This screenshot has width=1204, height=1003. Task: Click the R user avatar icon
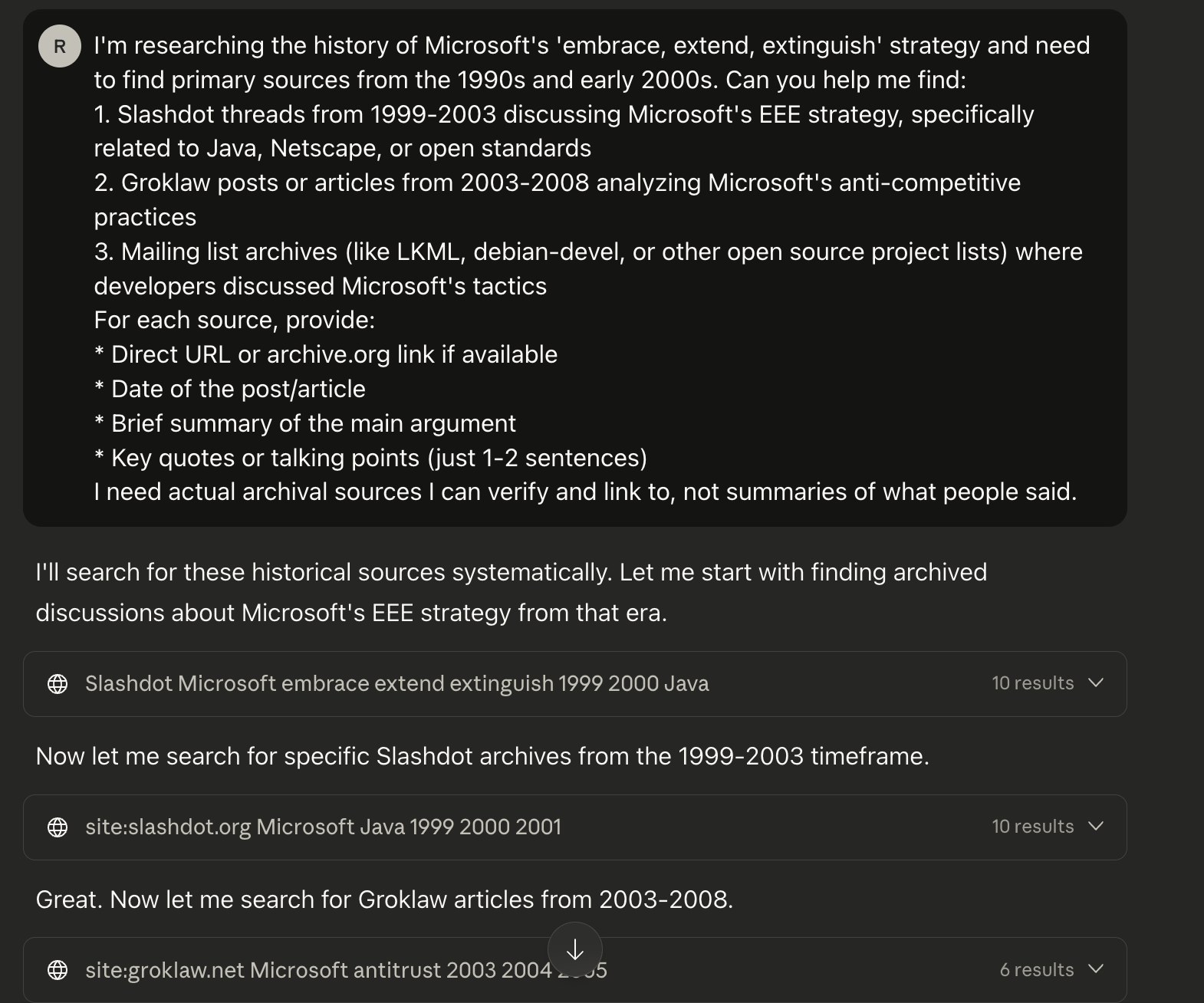(x=59, y=45)
